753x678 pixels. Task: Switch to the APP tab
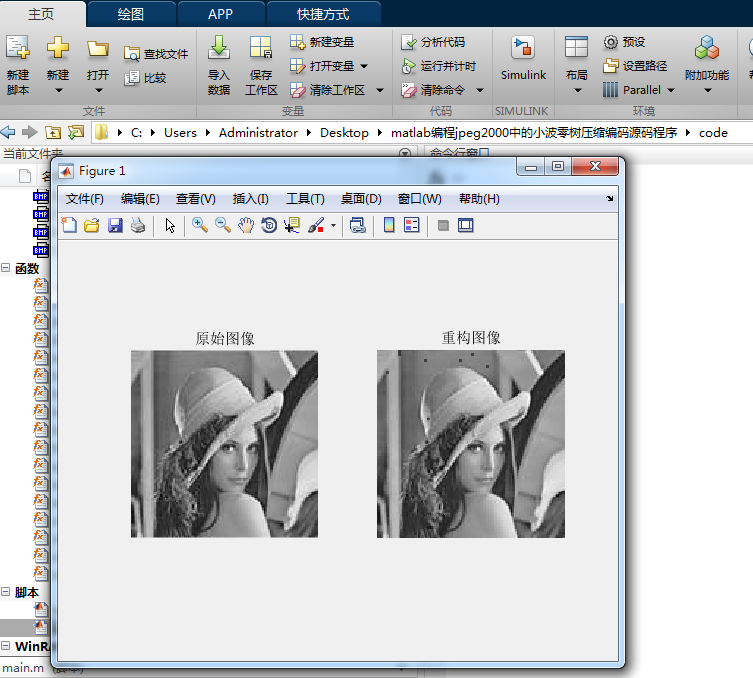click(220, 14)
